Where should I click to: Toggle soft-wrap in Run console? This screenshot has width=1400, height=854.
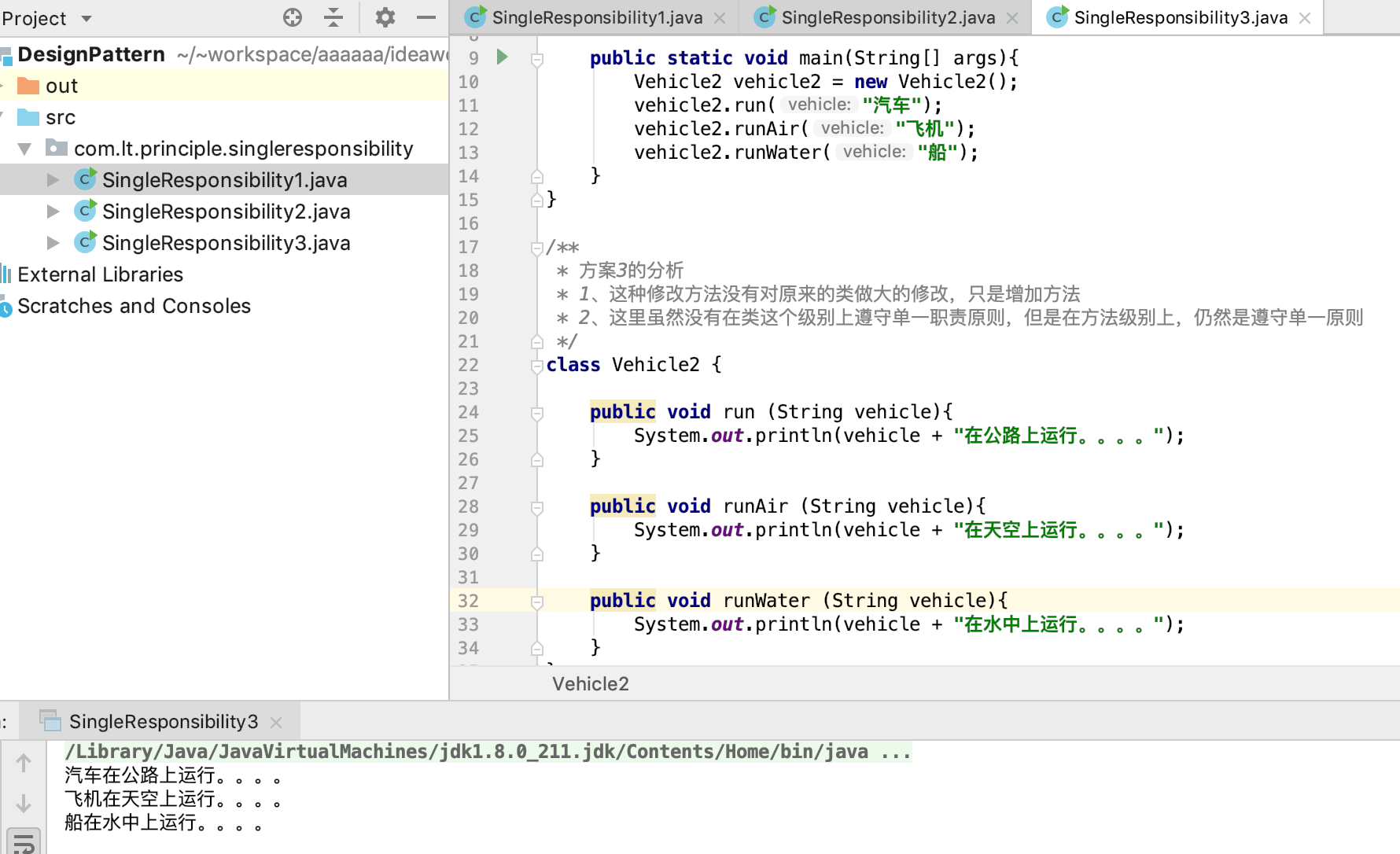click(x=24, y=843)
